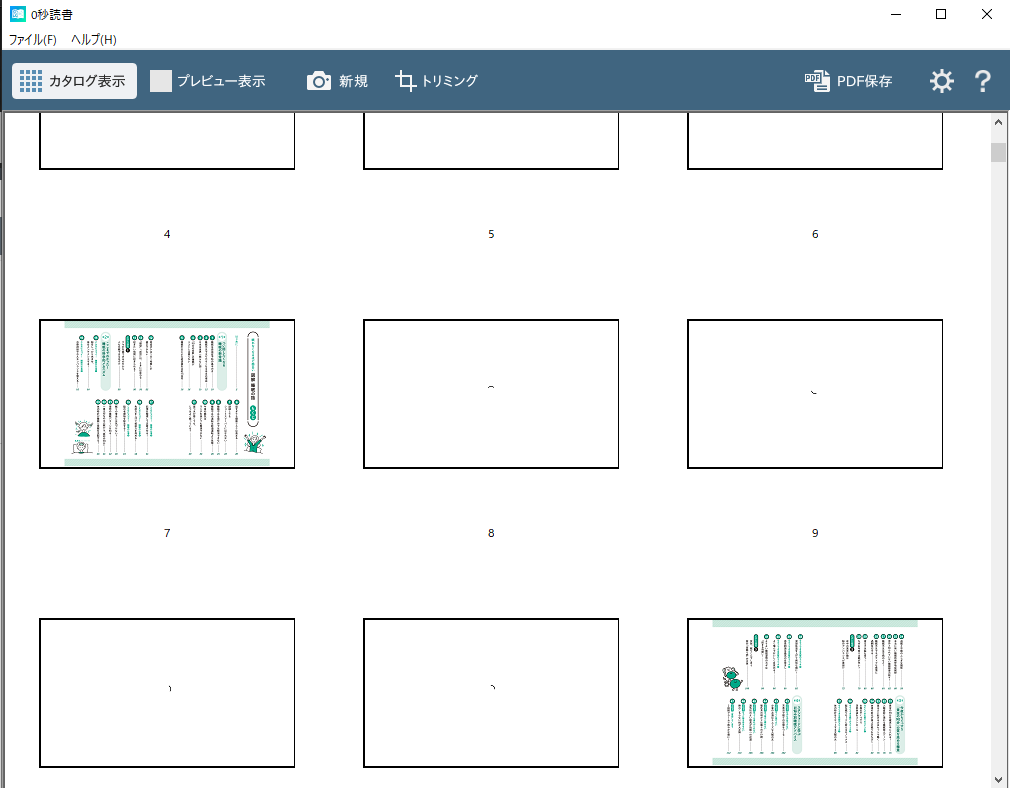
Task: Click the PDF save icon
Action: coord(817,81)
